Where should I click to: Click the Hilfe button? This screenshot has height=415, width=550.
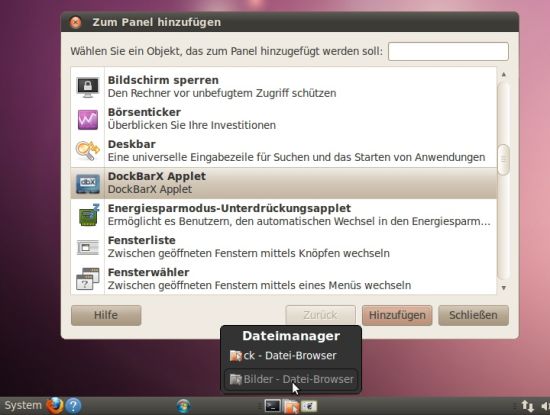106,315
